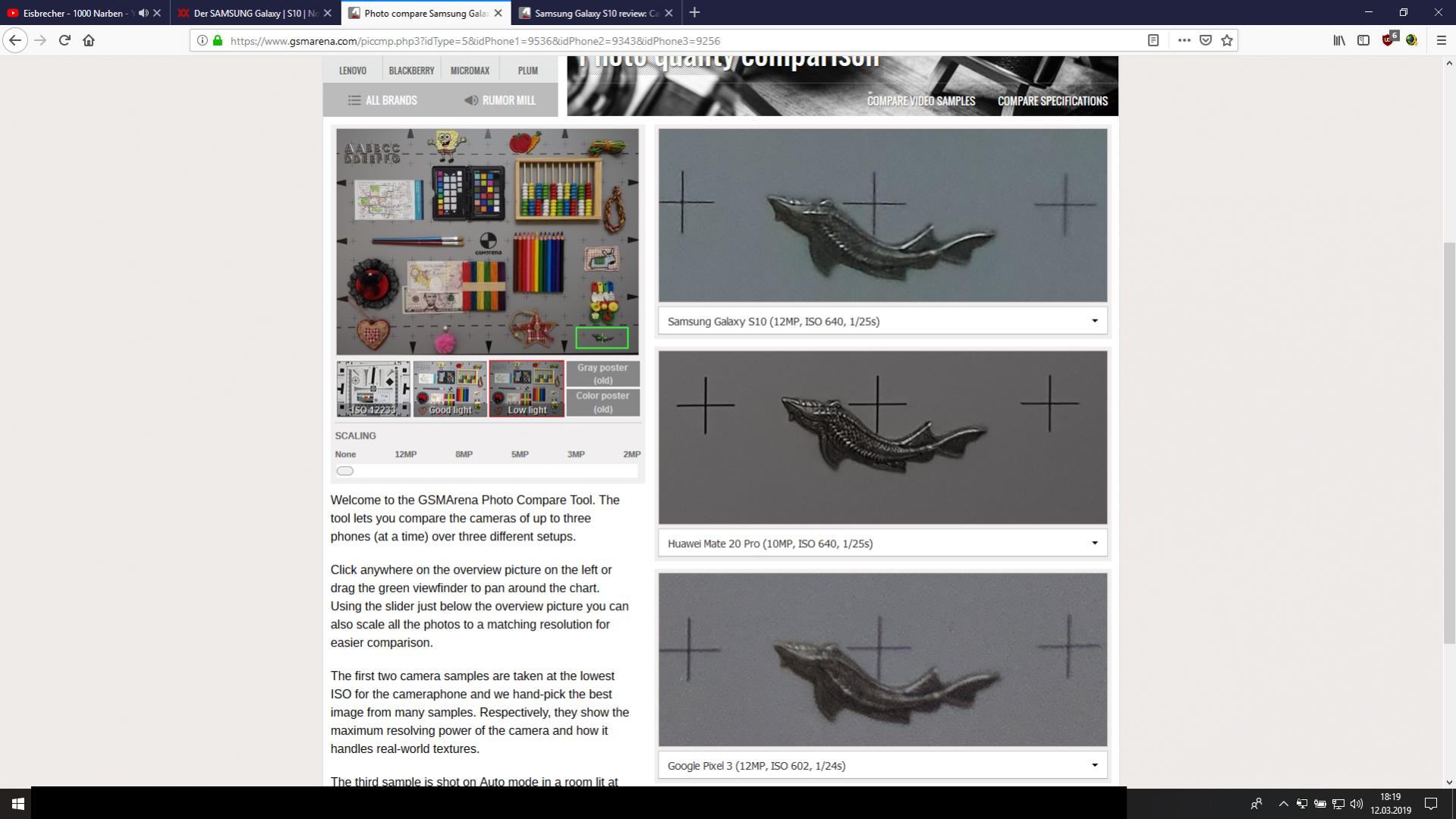The height and width of the screenshot is (819, 1456).
Task: Select the Good light chart thumbnail
Action: pyautogui.click(x=450, y=389)
